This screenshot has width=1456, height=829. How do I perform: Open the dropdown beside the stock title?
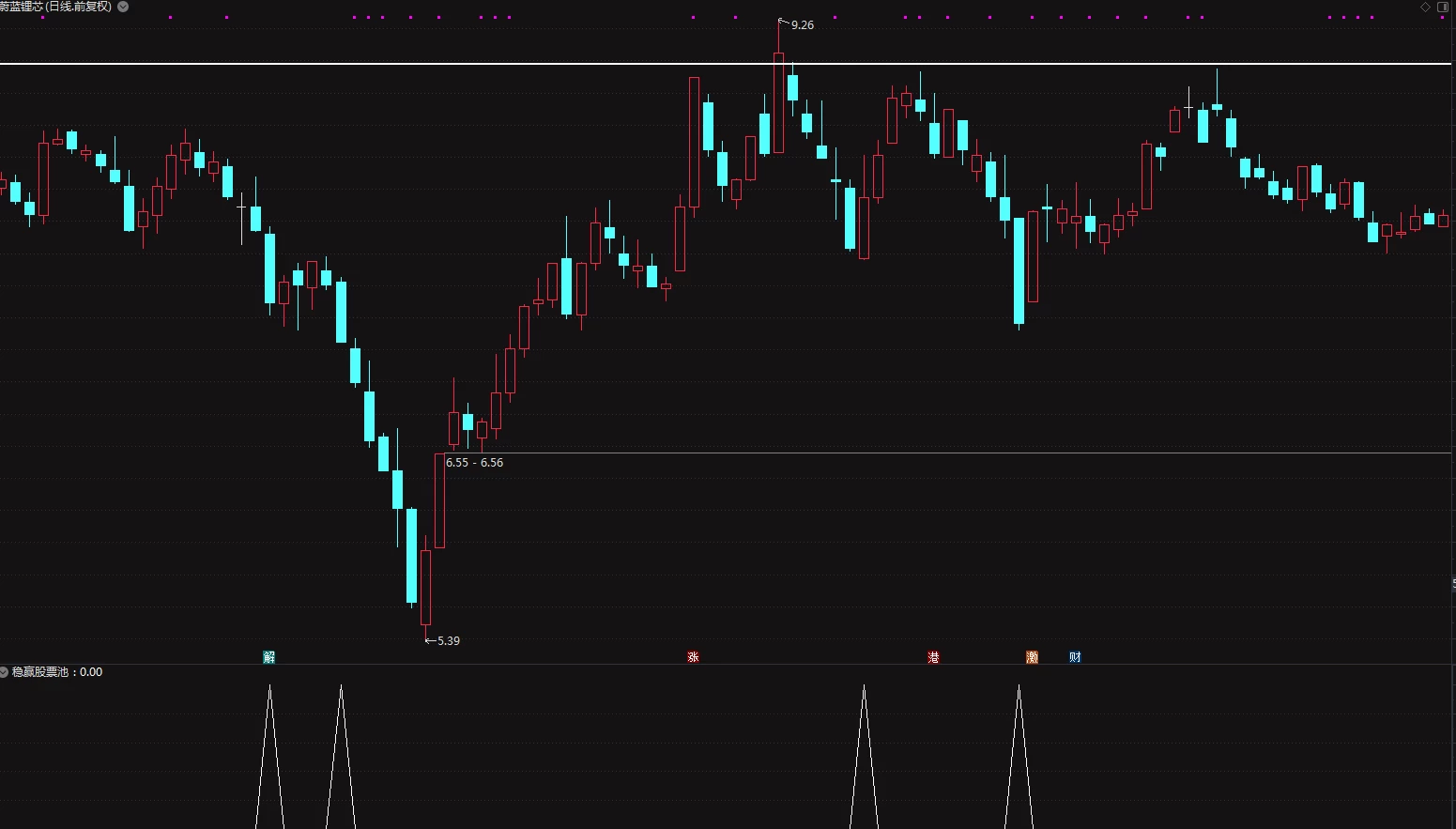(x=123, y=7)
